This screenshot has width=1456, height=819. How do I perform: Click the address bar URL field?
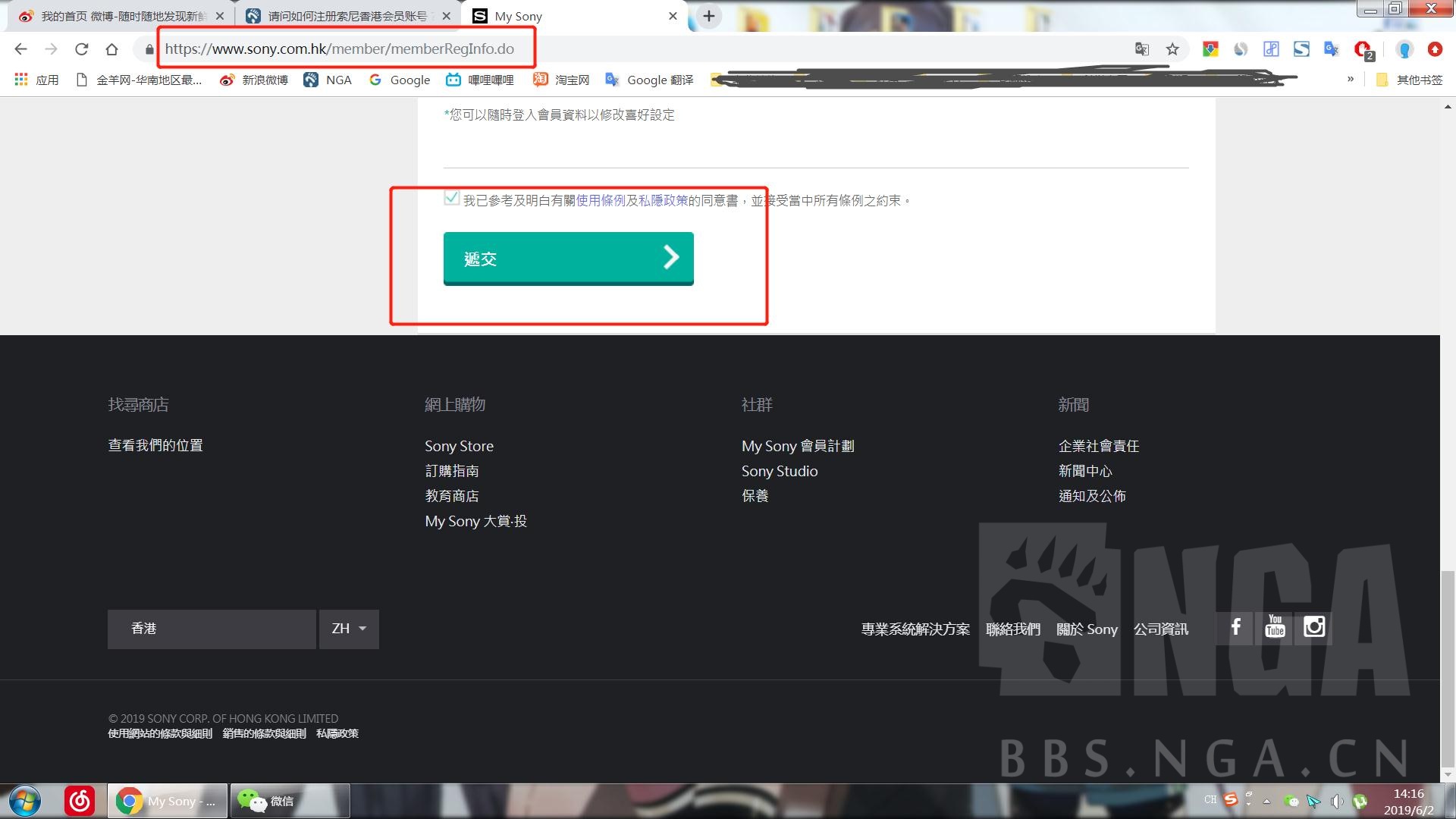[341, 49]
